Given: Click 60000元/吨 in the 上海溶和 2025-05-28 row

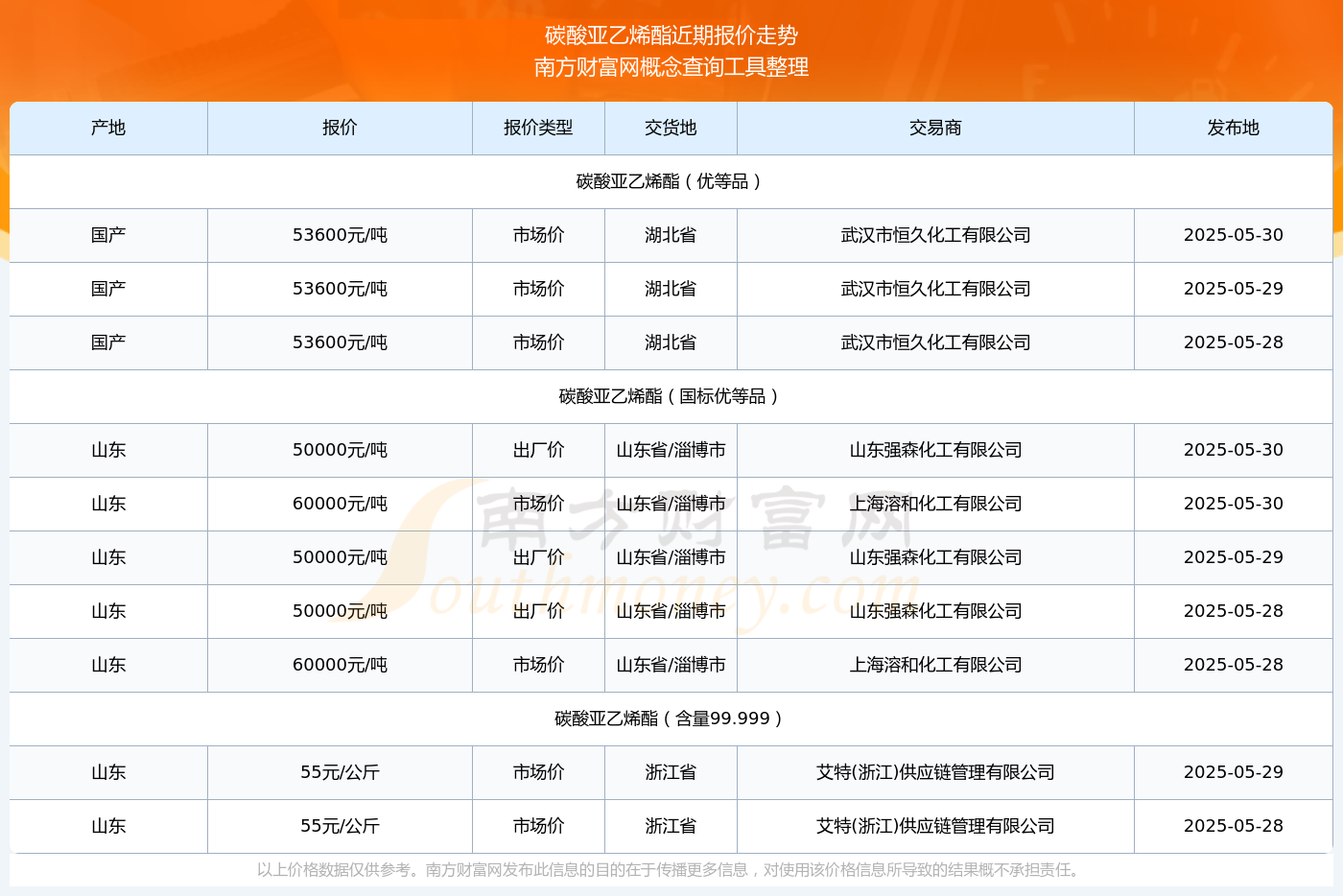Looking at the screenshot, I should (x=340, y=665).
